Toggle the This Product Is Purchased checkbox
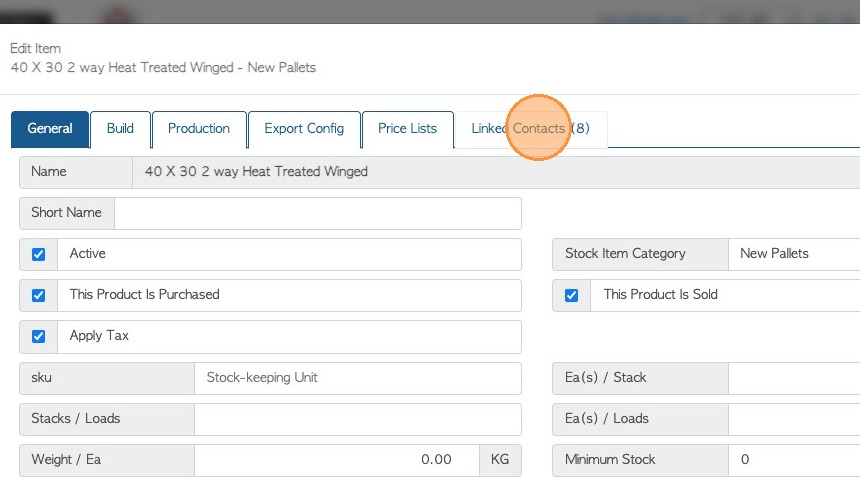This screenshot has width=860, height=481. pos(39,295)
